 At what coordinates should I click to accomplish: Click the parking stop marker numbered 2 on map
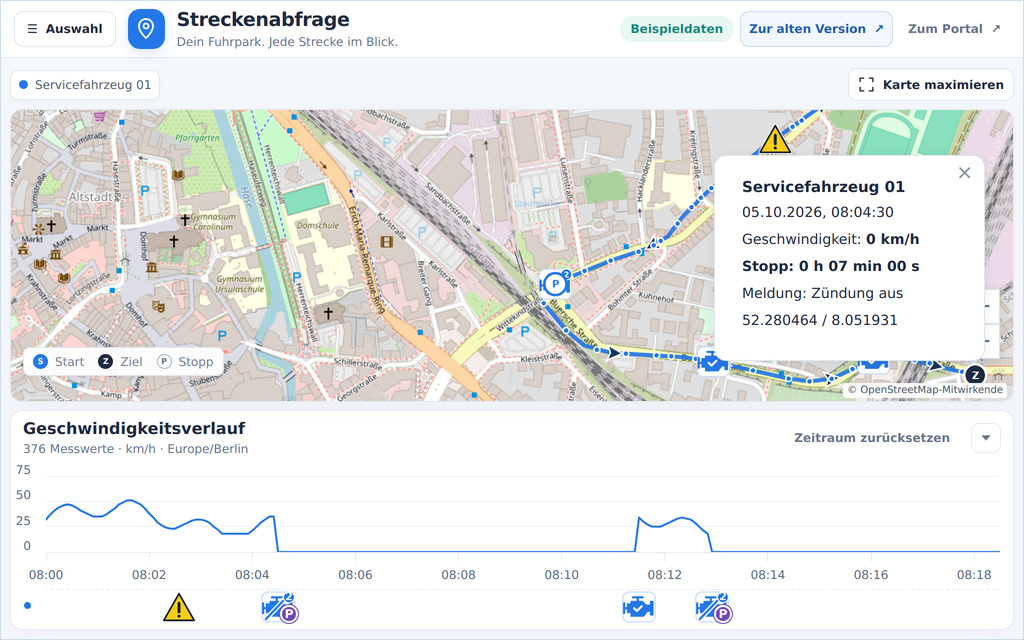(x=555, y=284)
